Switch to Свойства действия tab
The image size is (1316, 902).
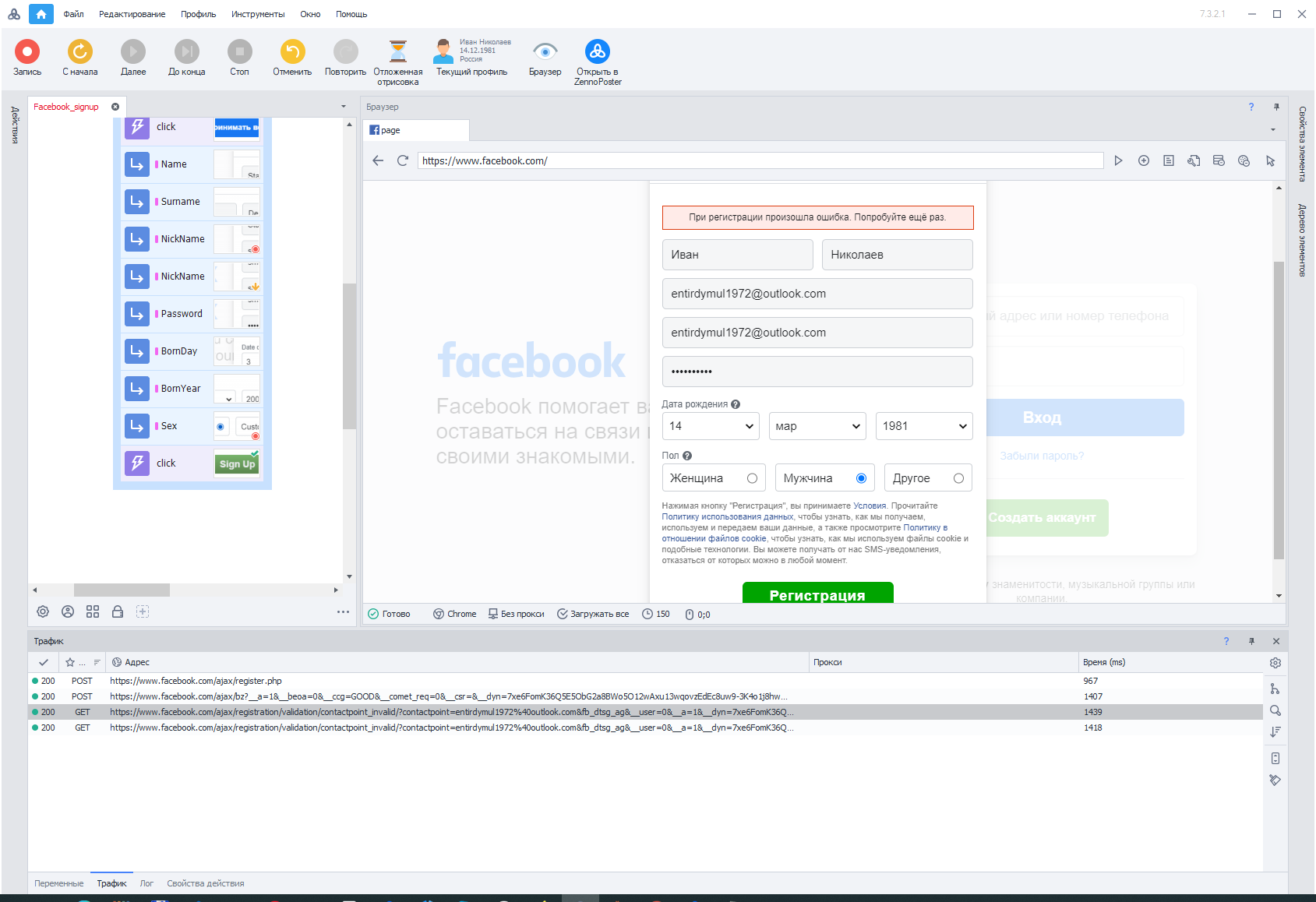click(206, 883)
